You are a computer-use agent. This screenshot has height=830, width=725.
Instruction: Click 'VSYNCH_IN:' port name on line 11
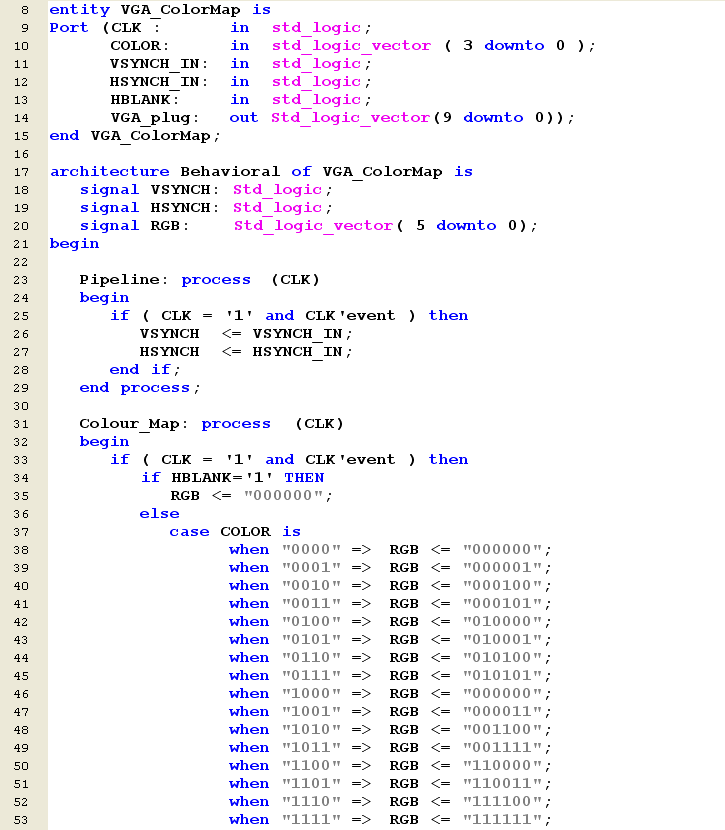pyautogui.click(x=159, y=64)
